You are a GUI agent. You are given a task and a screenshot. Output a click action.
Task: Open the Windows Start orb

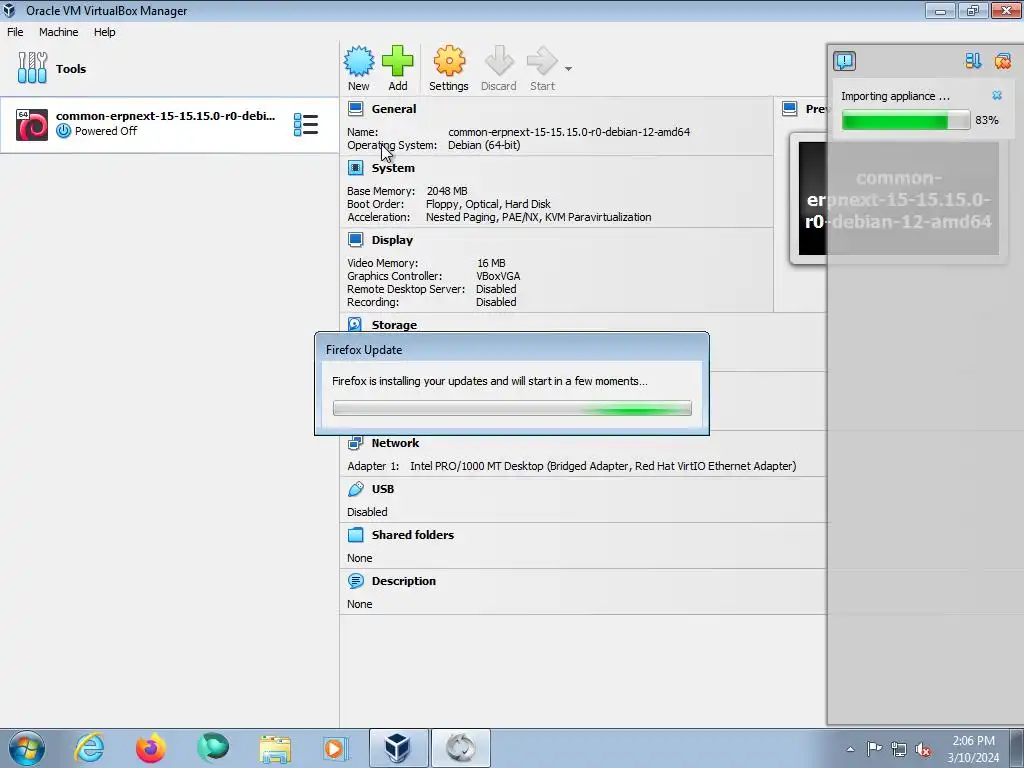[27, 748]
